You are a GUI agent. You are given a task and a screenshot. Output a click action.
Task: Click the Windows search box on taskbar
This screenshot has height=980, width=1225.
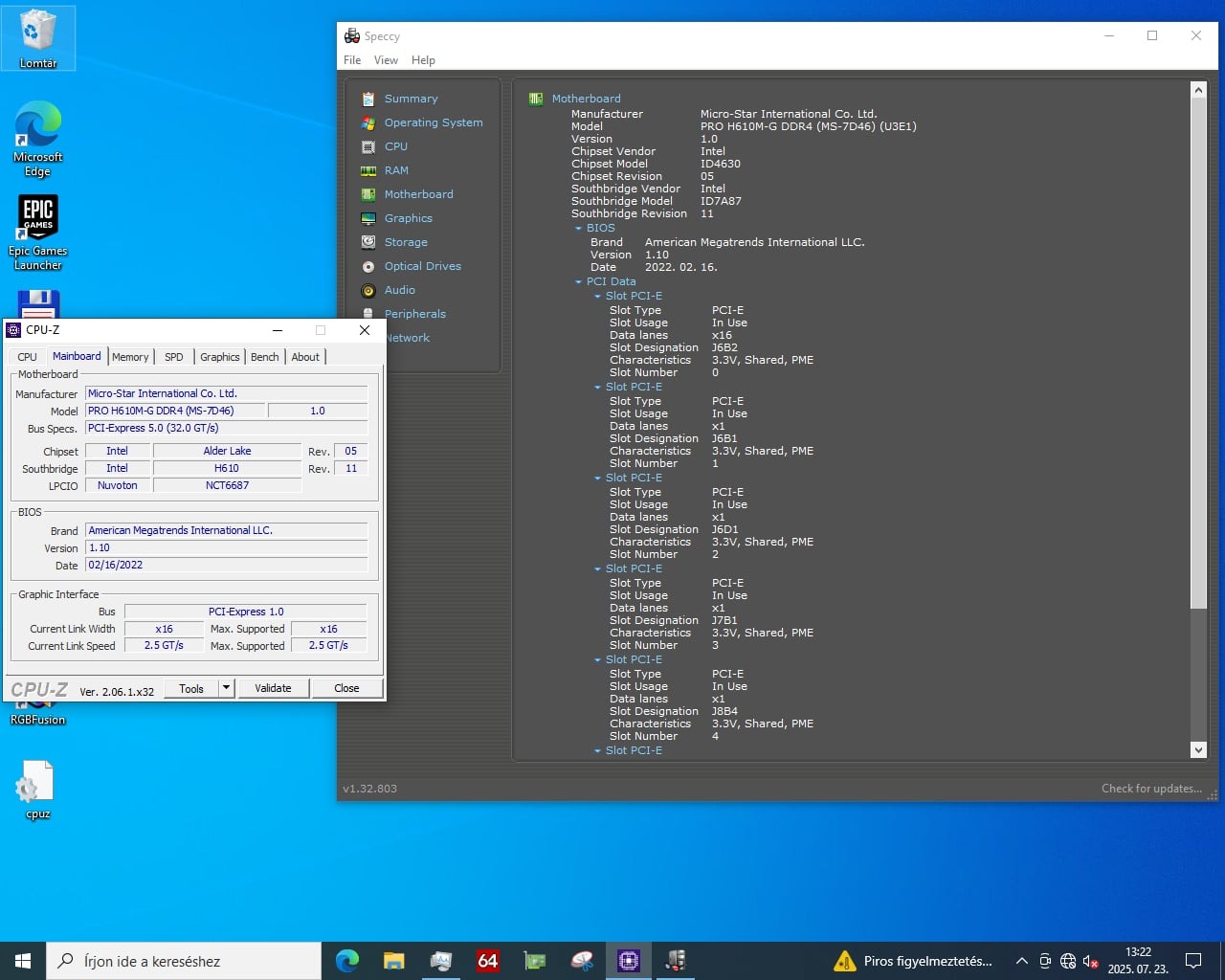(x=184, y=961)
